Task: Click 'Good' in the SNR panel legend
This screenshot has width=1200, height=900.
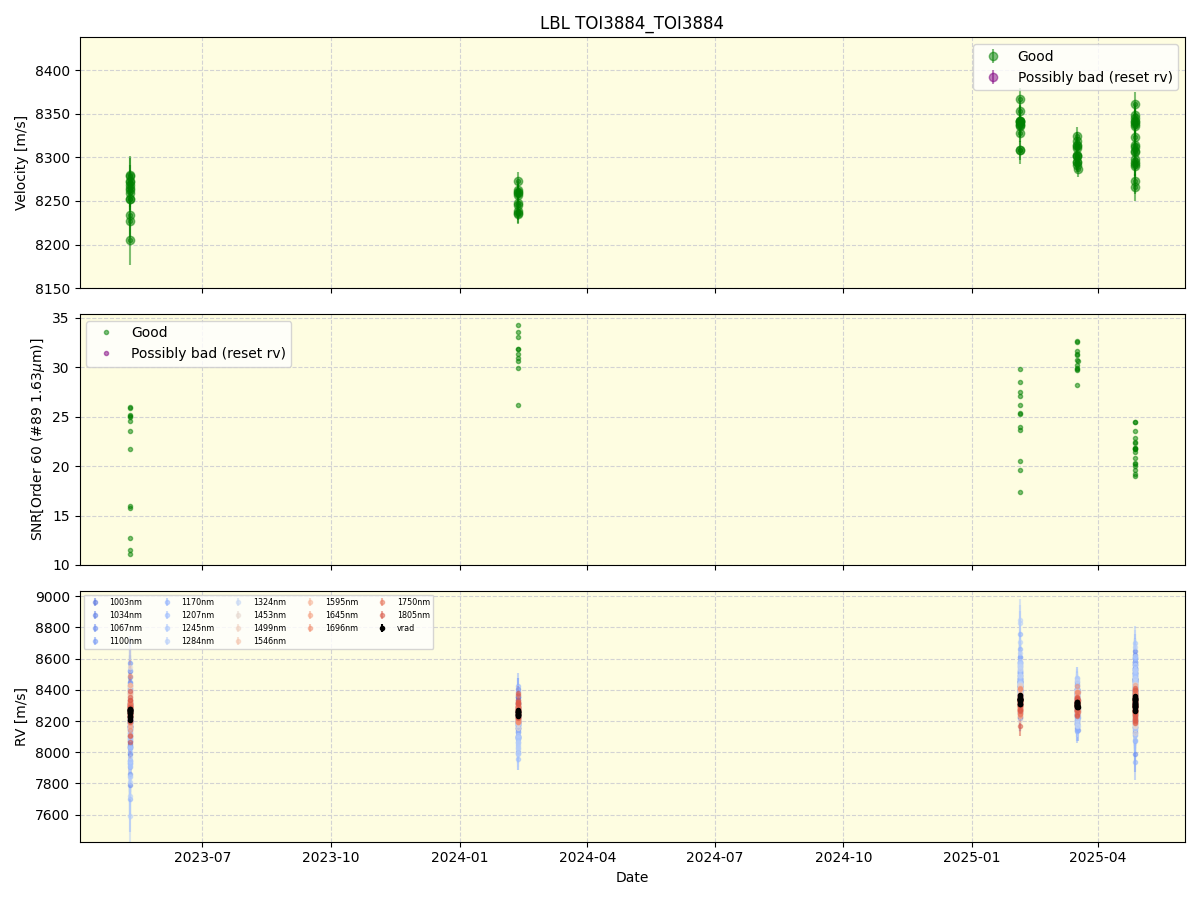Action: click(149, 333)
